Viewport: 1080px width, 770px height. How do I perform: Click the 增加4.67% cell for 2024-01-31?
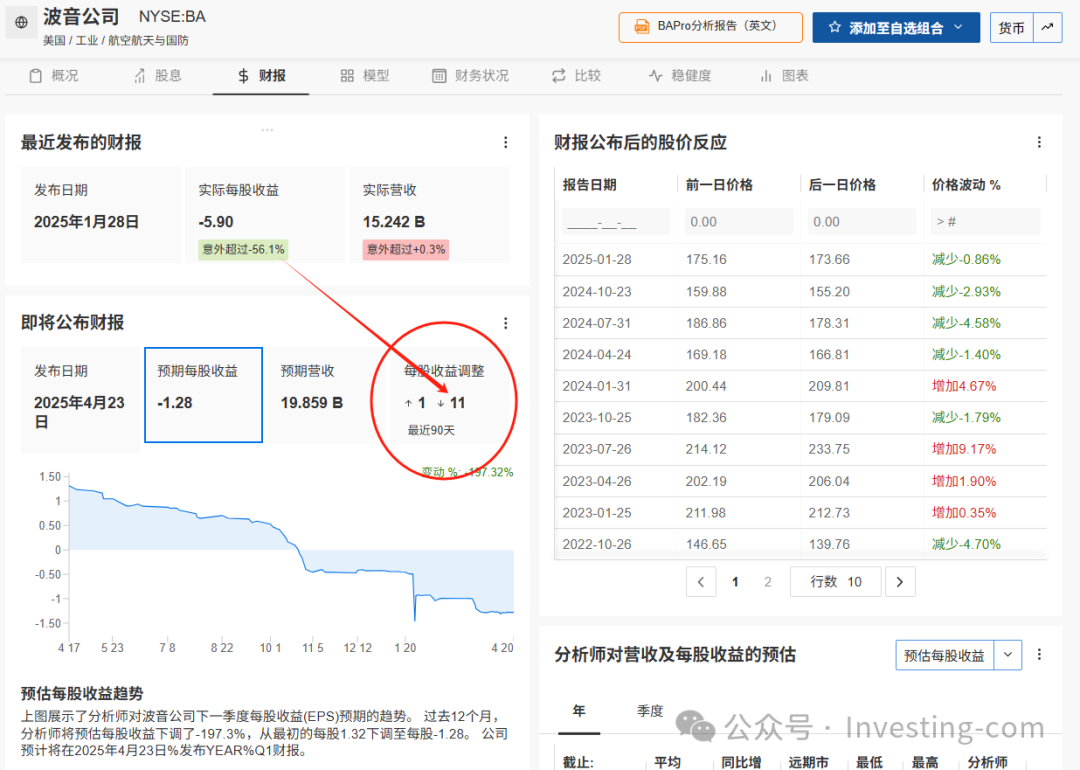(x=964, y=386)
